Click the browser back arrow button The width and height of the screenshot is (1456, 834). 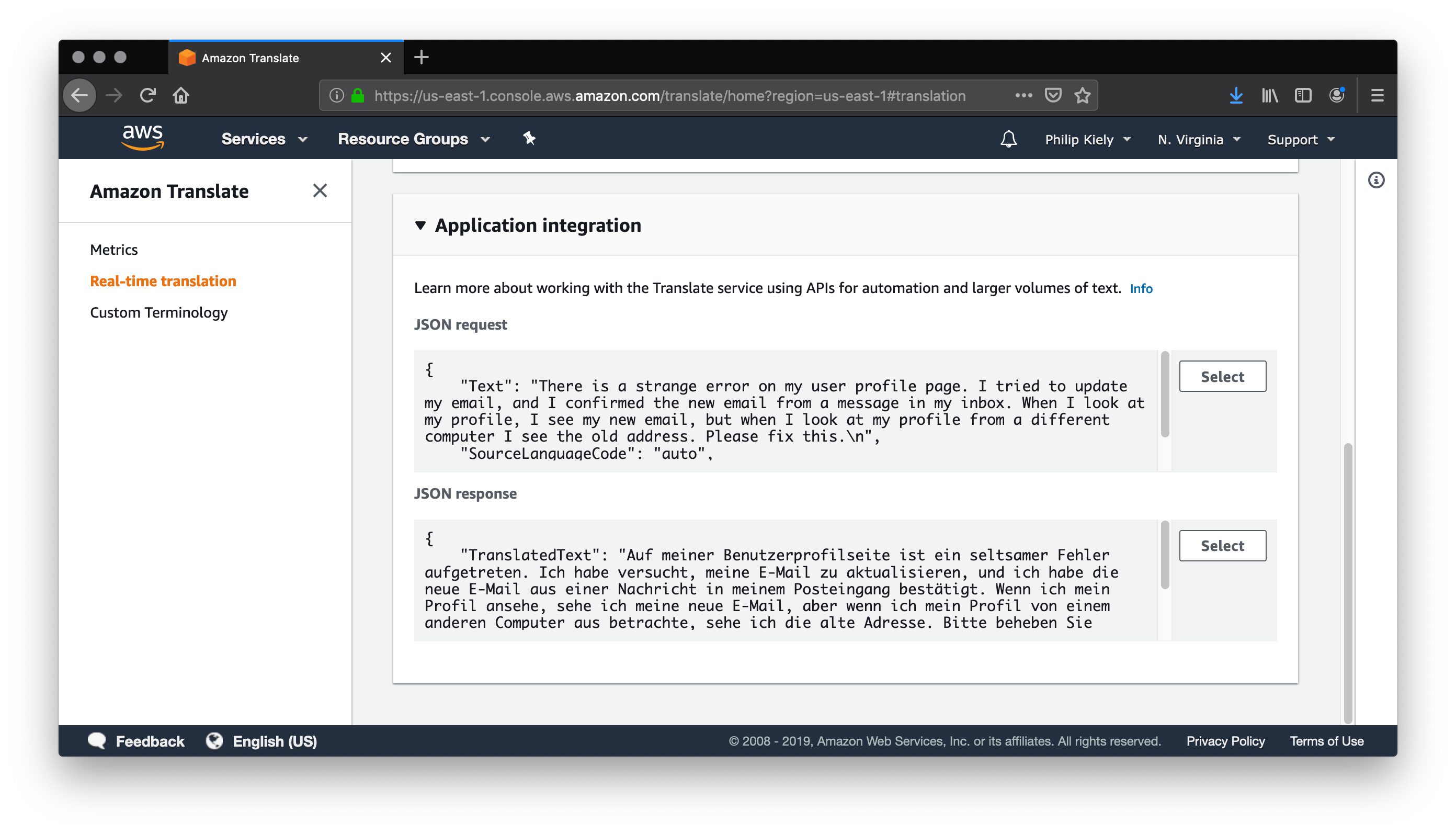[x=79, y=95]
